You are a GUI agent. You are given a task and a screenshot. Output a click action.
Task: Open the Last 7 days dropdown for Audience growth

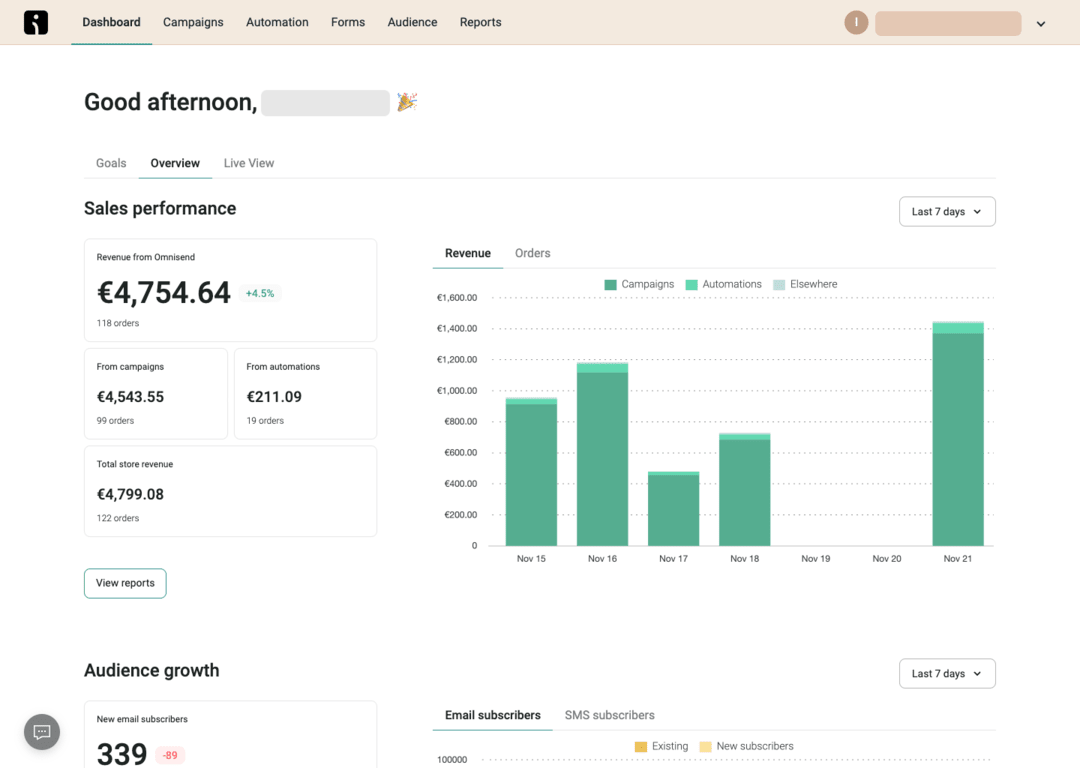[946, 673]
